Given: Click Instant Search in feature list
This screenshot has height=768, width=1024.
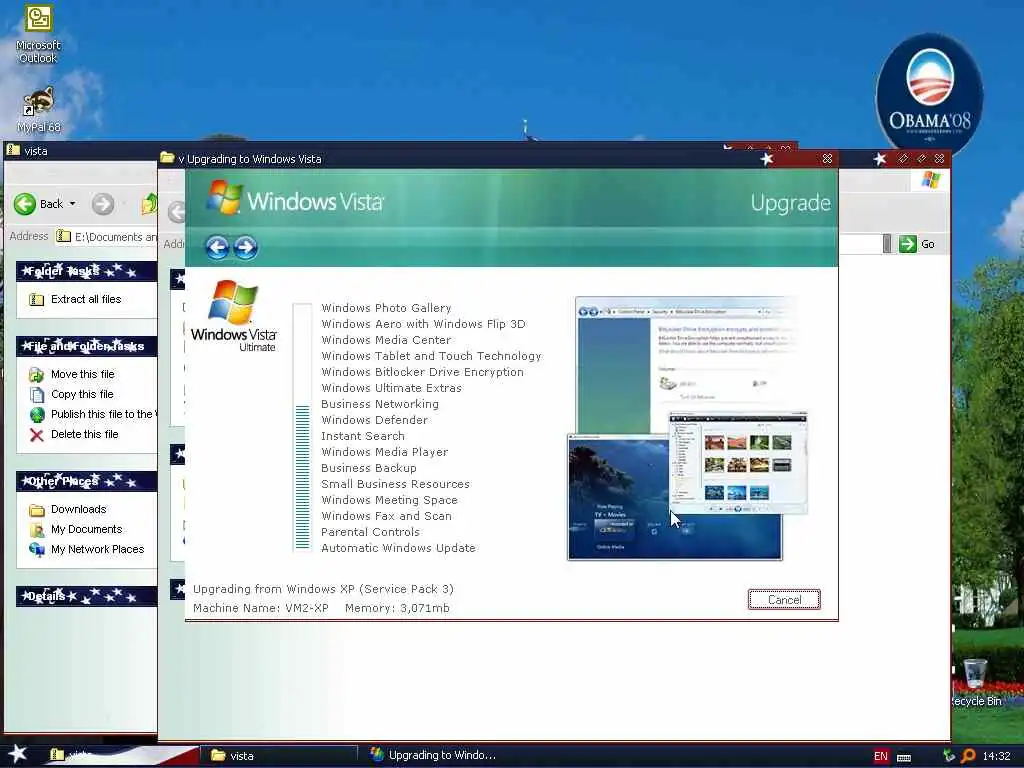Looking at the screenshot, I should (x=362, y=436).
